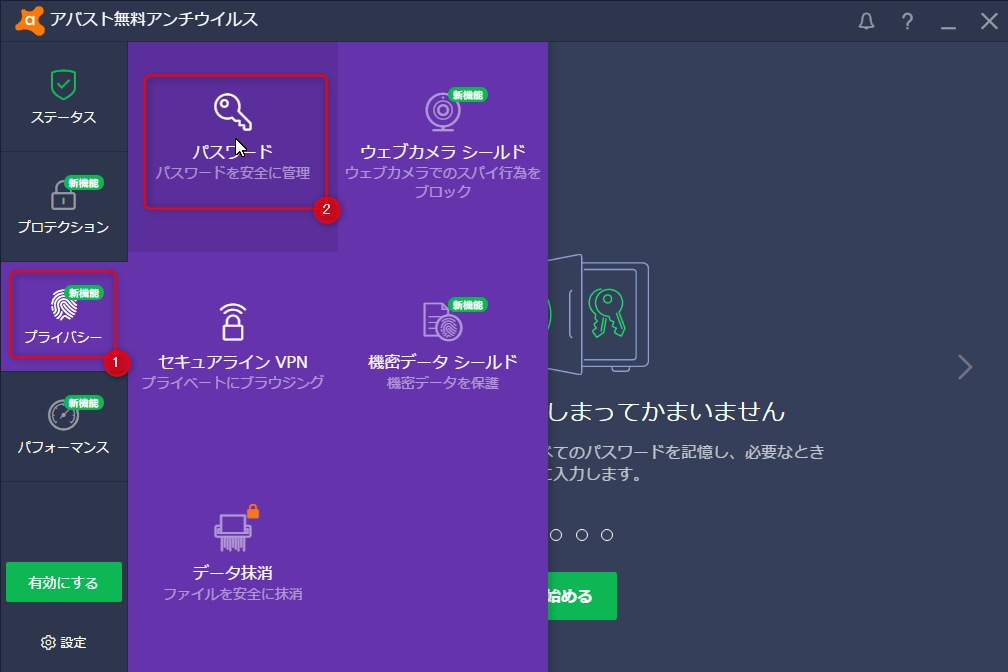Click the Avast logo in title bar

[x=30, y=20]
